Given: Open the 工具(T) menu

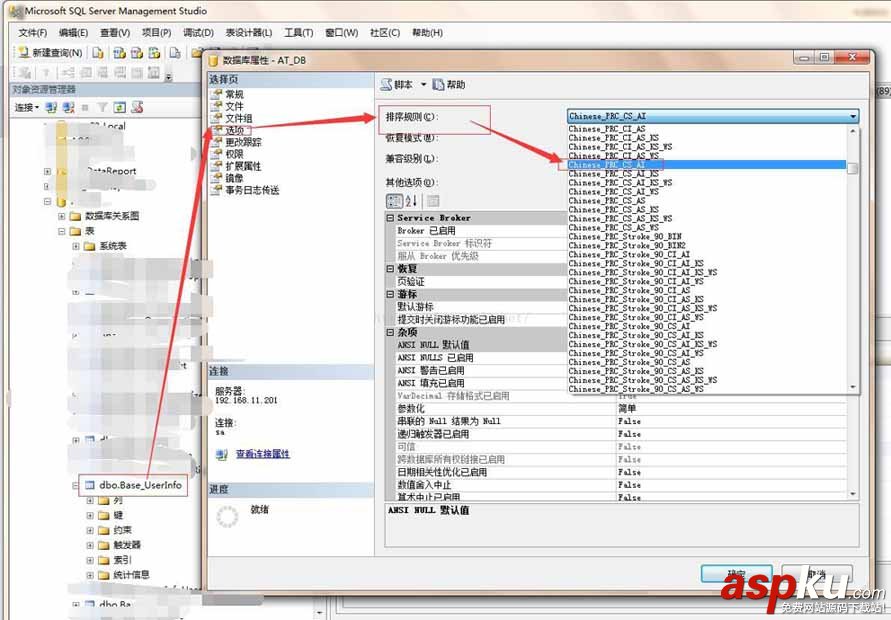Looking at the screenshot, I should coord(298,32).
